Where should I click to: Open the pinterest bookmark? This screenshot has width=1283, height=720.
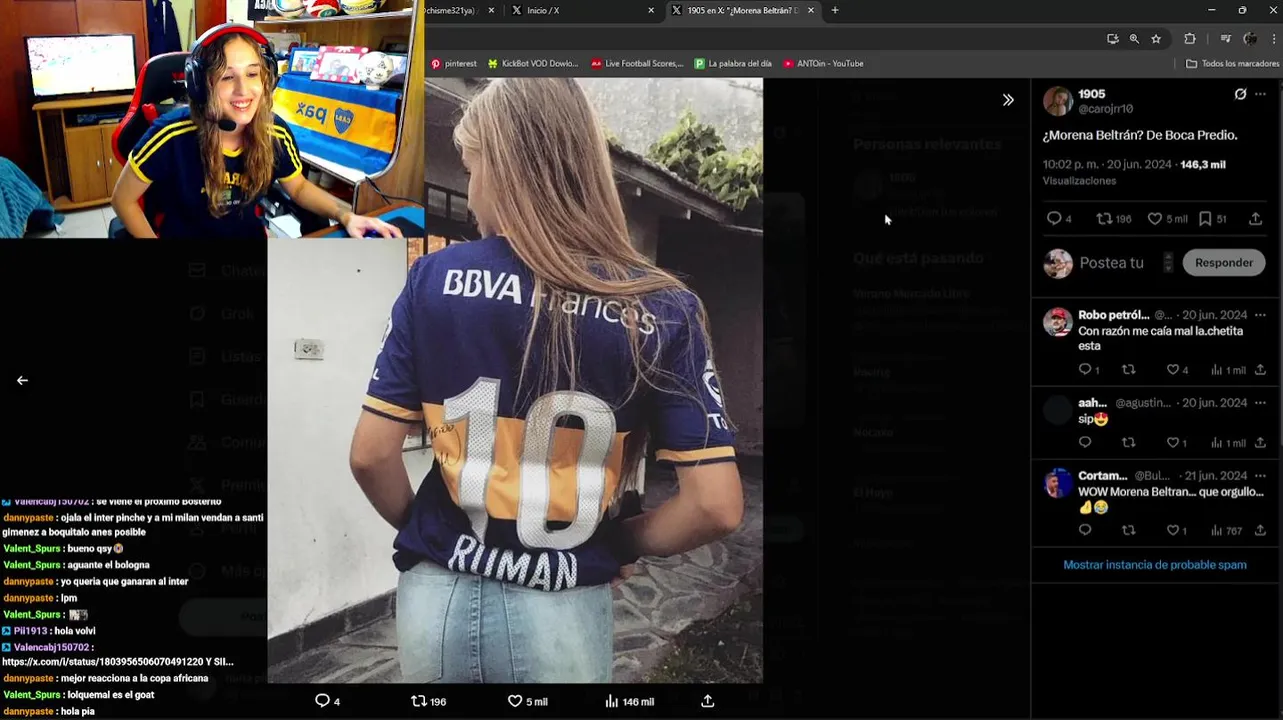pos(453,63)
